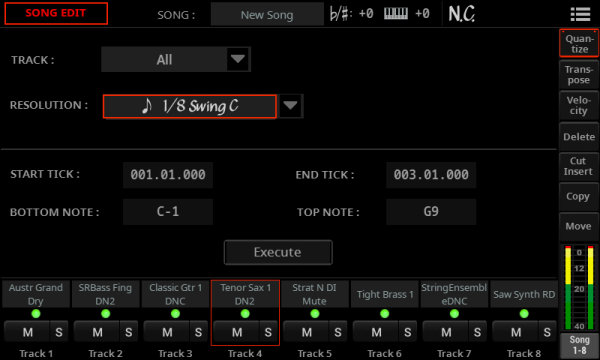This screenshot has height=360, width=600.
Task: Select the Tight Brass 1 sound on Track 6
Action: pyautogui.click(x=385, y=294)
